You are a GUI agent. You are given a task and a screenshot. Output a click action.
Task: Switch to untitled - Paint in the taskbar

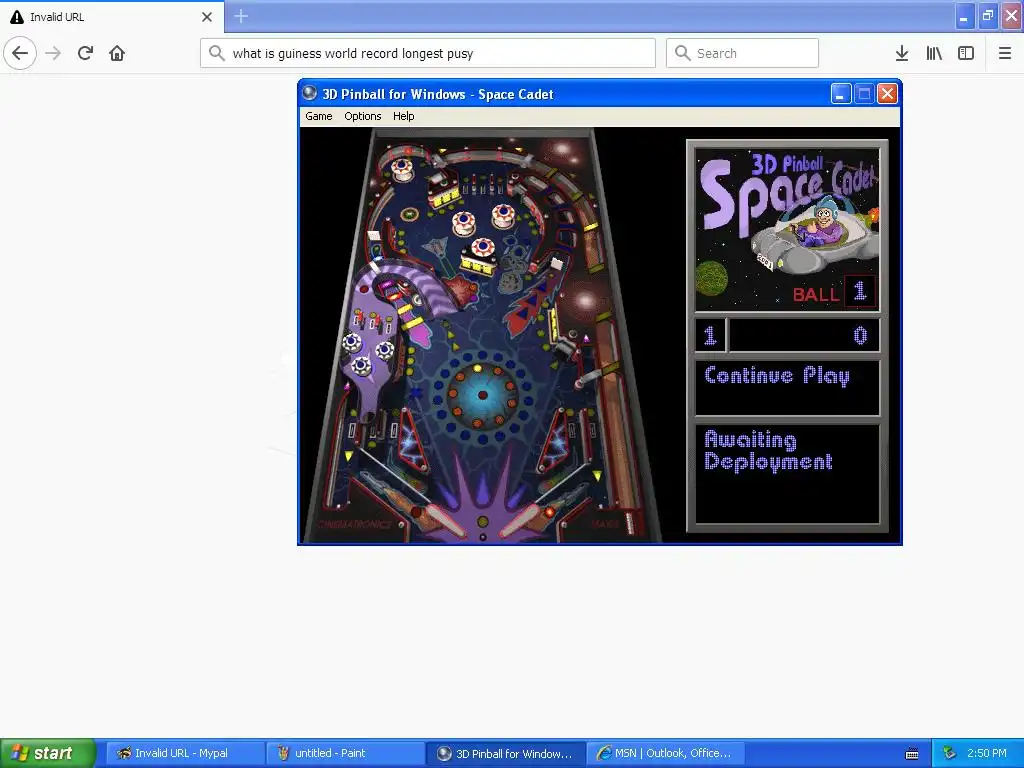point(345,753)
